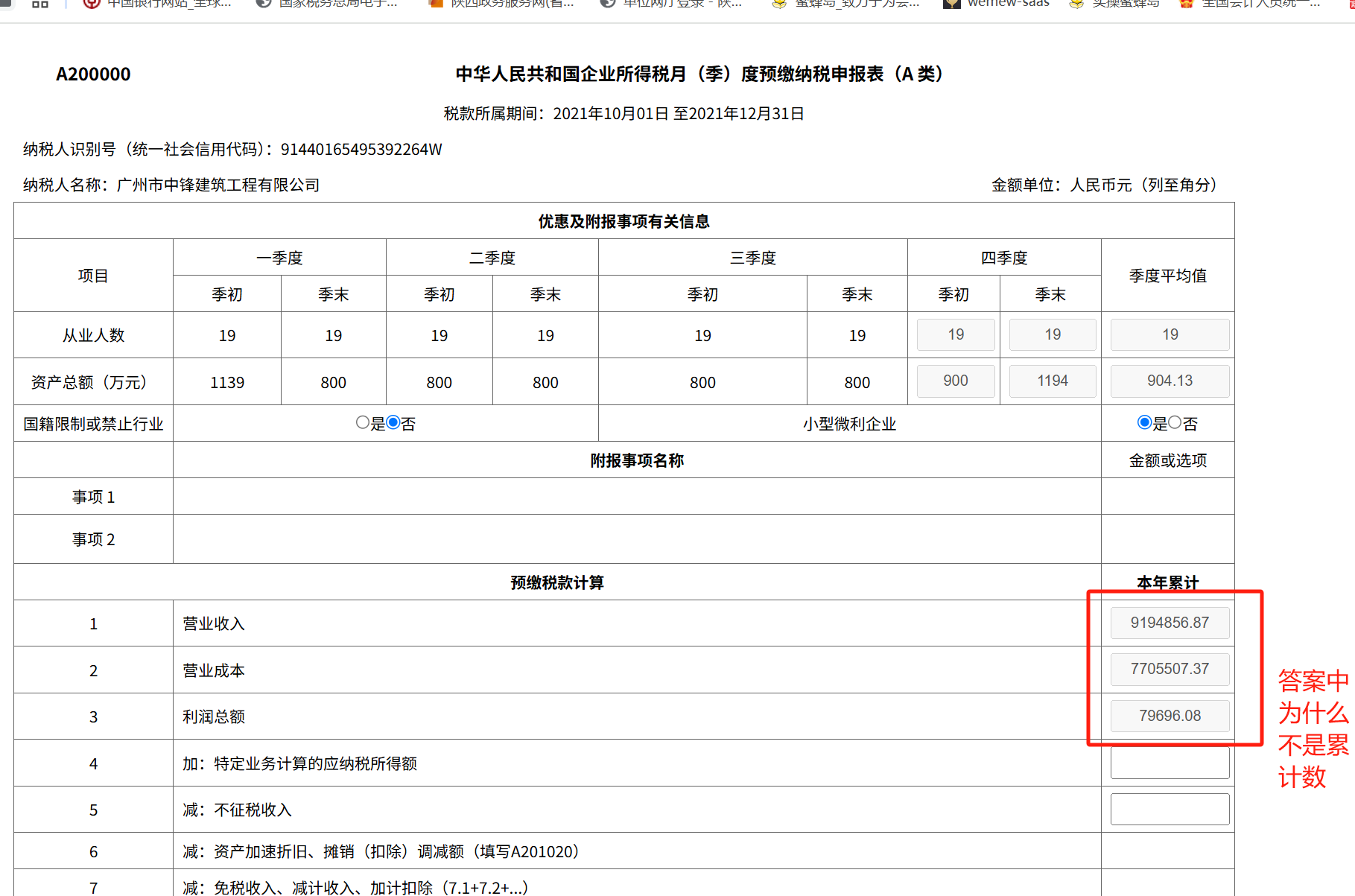
Task: Open the 实操蜜蜂岛 bookmark
Action: click(x=1115, y=4)
